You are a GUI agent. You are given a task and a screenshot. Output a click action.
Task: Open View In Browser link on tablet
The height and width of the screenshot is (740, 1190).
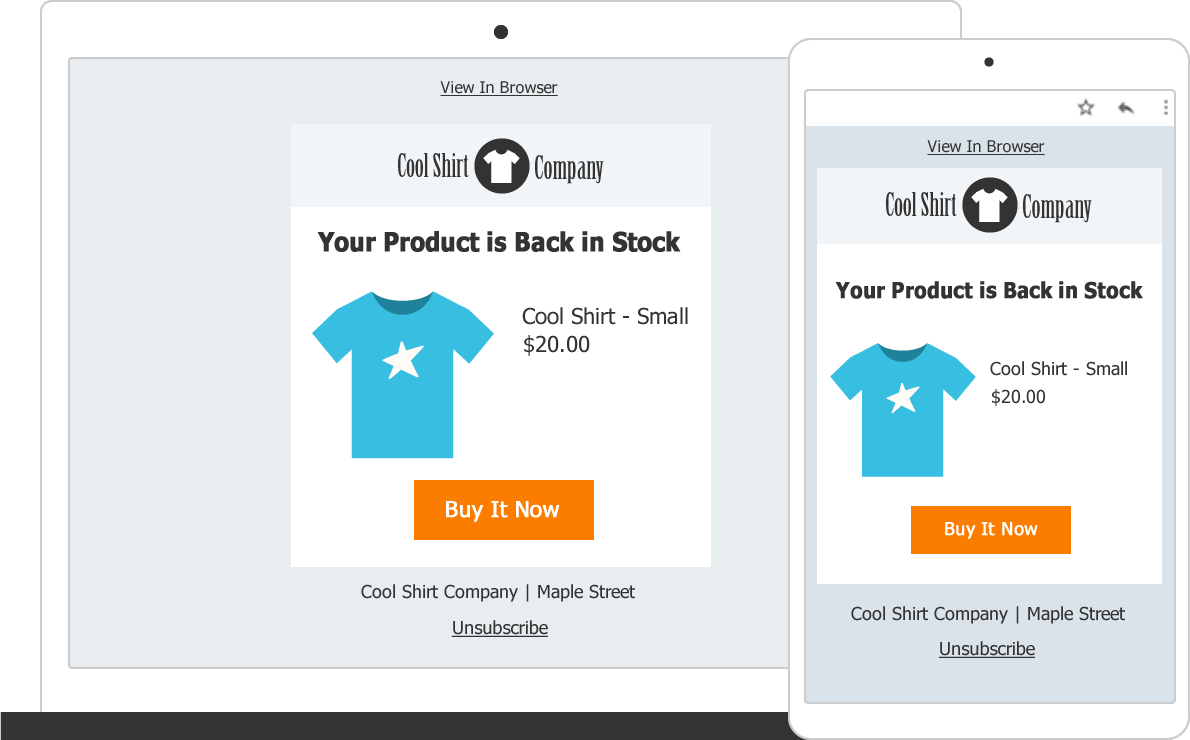click(986, 146)
